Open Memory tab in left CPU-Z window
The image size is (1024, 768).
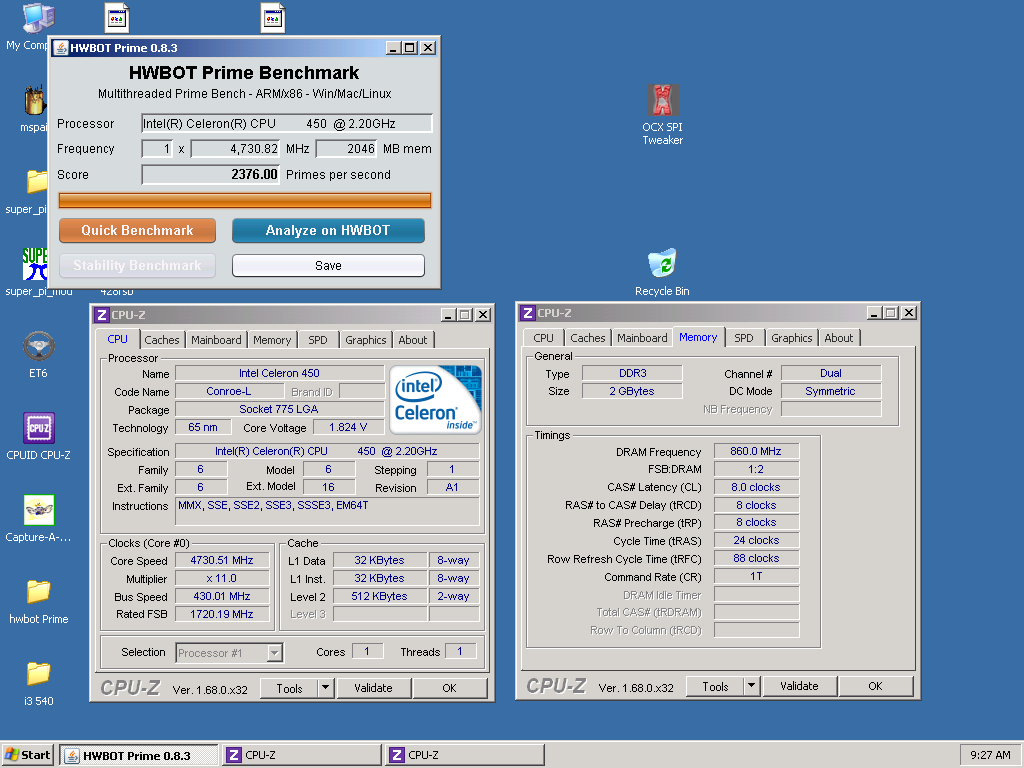tap(272, 340)
